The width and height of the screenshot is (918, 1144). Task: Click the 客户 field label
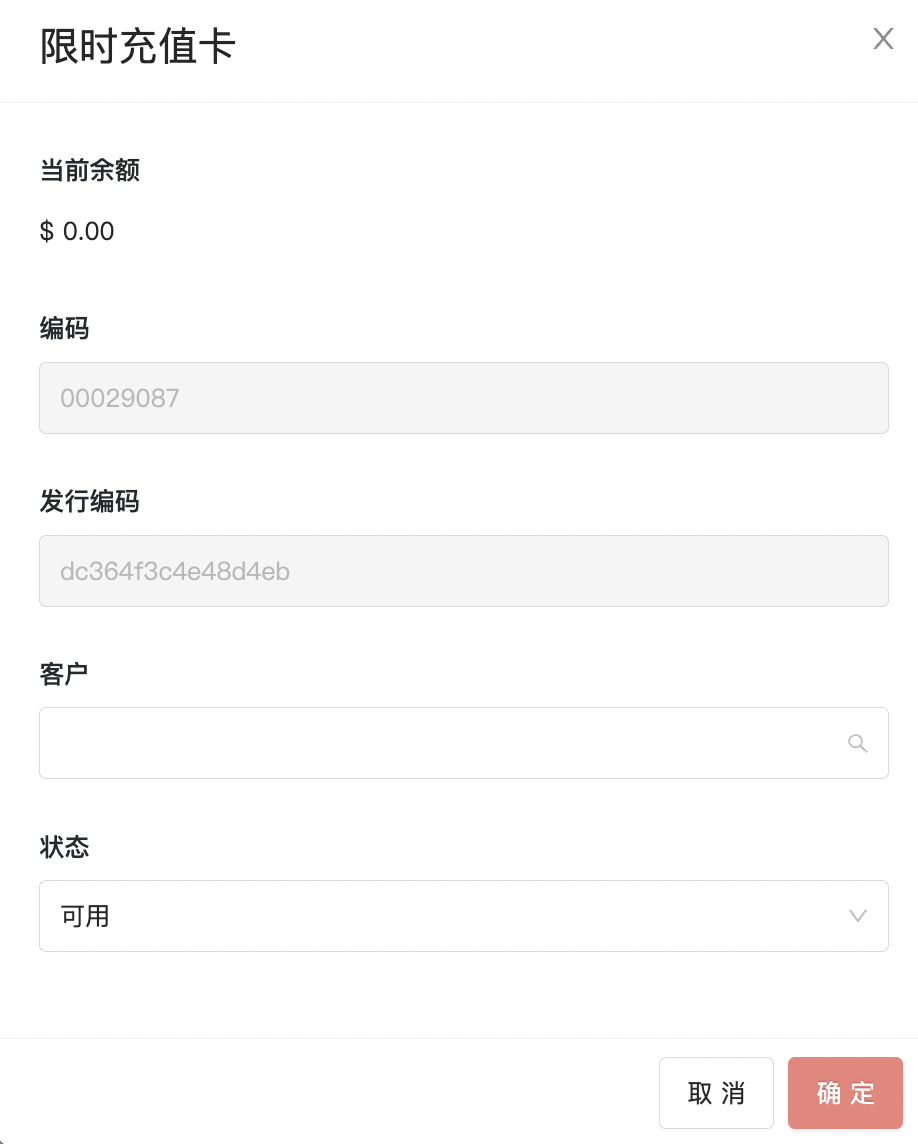(64, 674)
